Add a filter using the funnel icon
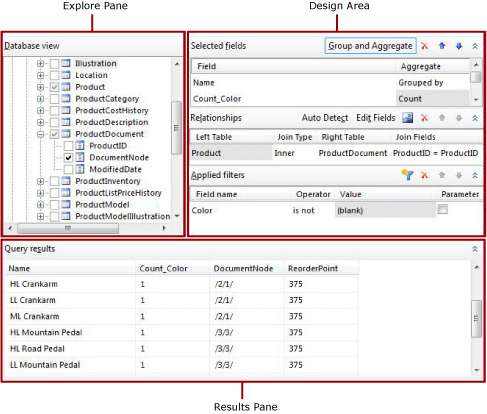 click(407, 175)
